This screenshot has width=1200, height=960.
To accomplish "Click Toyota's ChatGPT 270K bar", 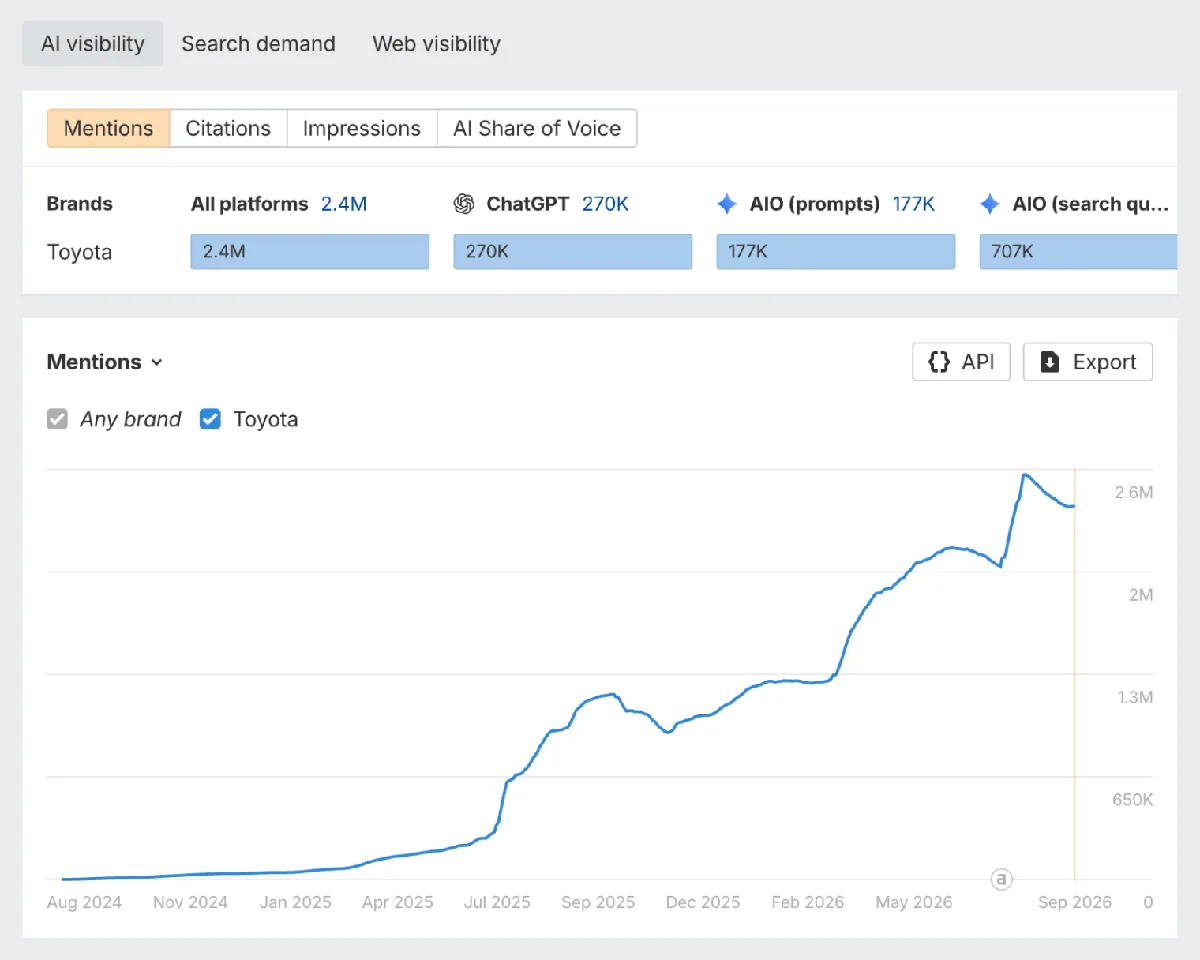I will click(x=573, y=252).
